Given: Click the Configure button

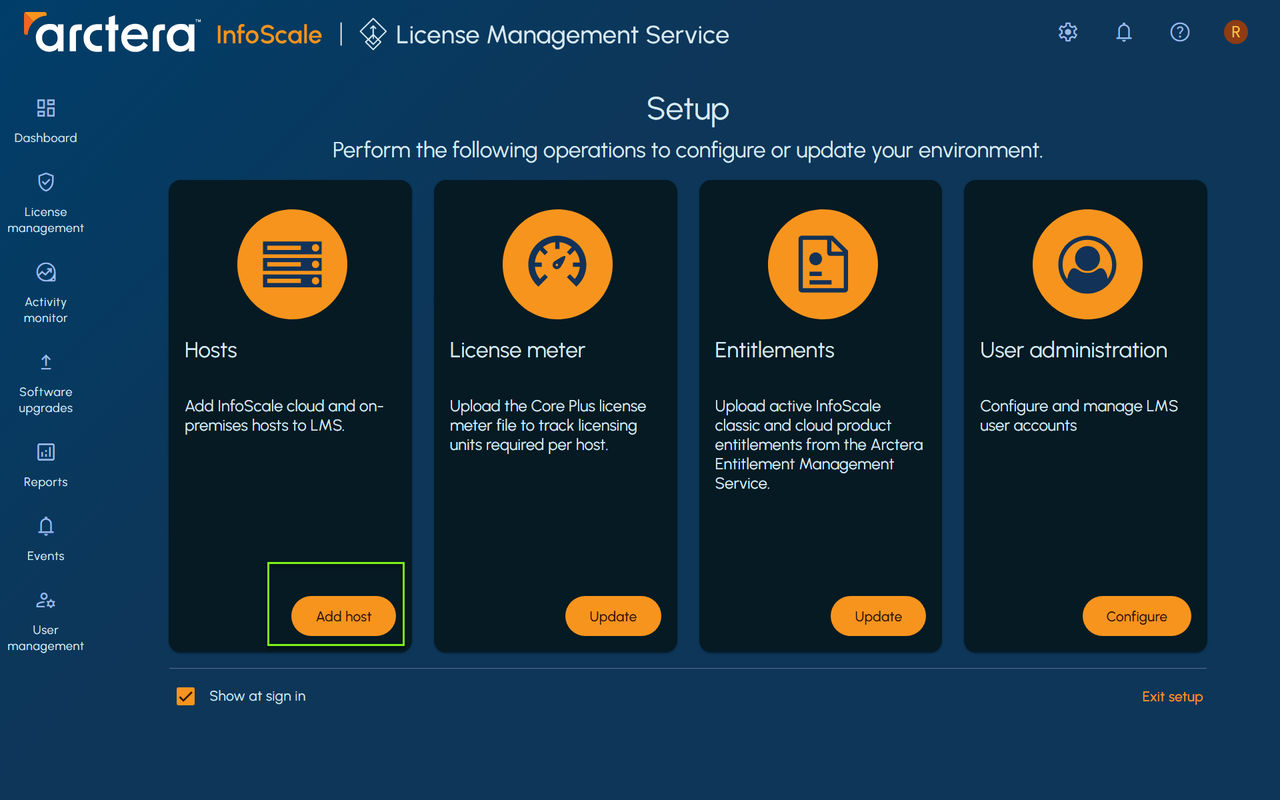Looking at the screenshot, I should pos(1137,616).
